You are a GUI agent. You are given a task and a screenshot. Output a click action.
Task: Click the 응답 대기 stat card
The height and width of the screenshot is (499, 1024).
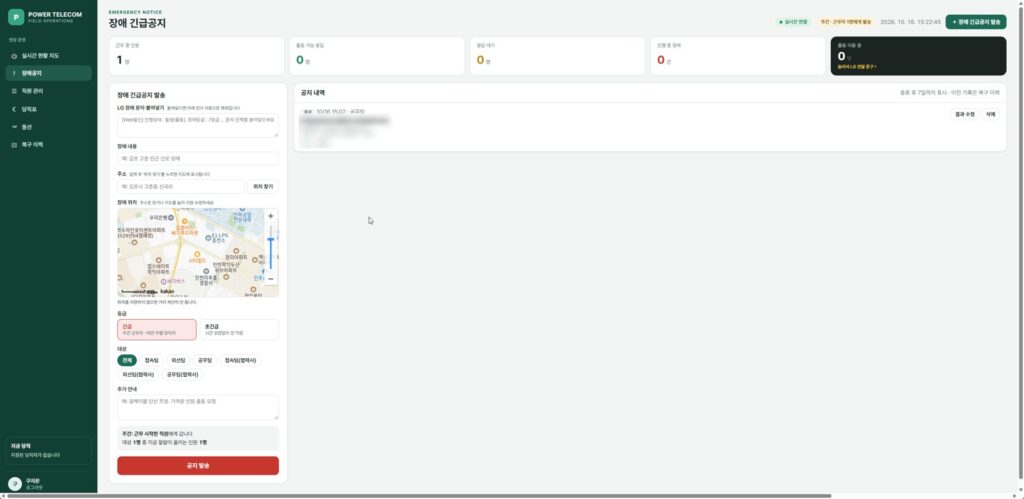[558, 56]
